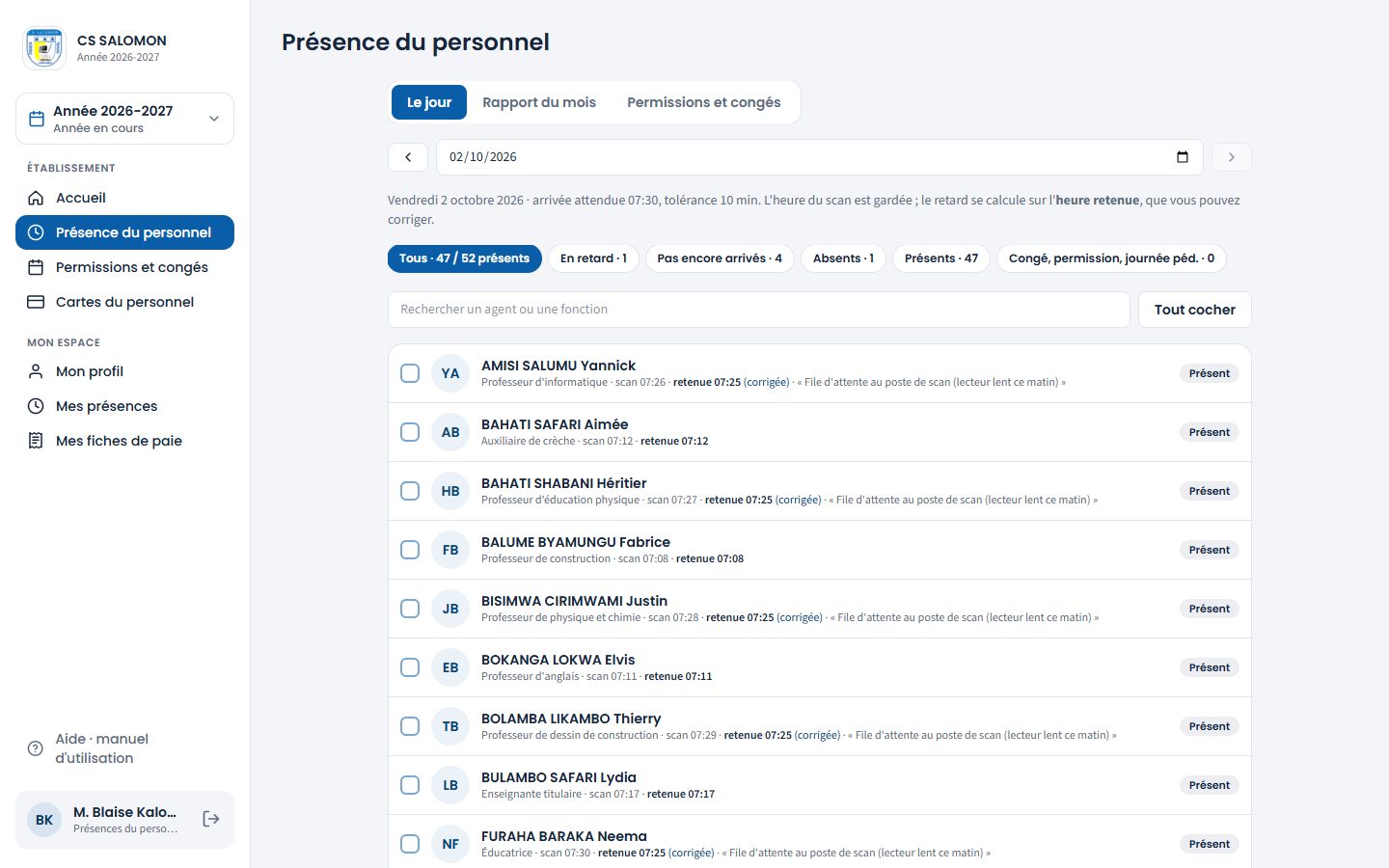Viewport: 1389px width, 868px height.
Task: Click the BK user avatar
Action: pos(44,820)
